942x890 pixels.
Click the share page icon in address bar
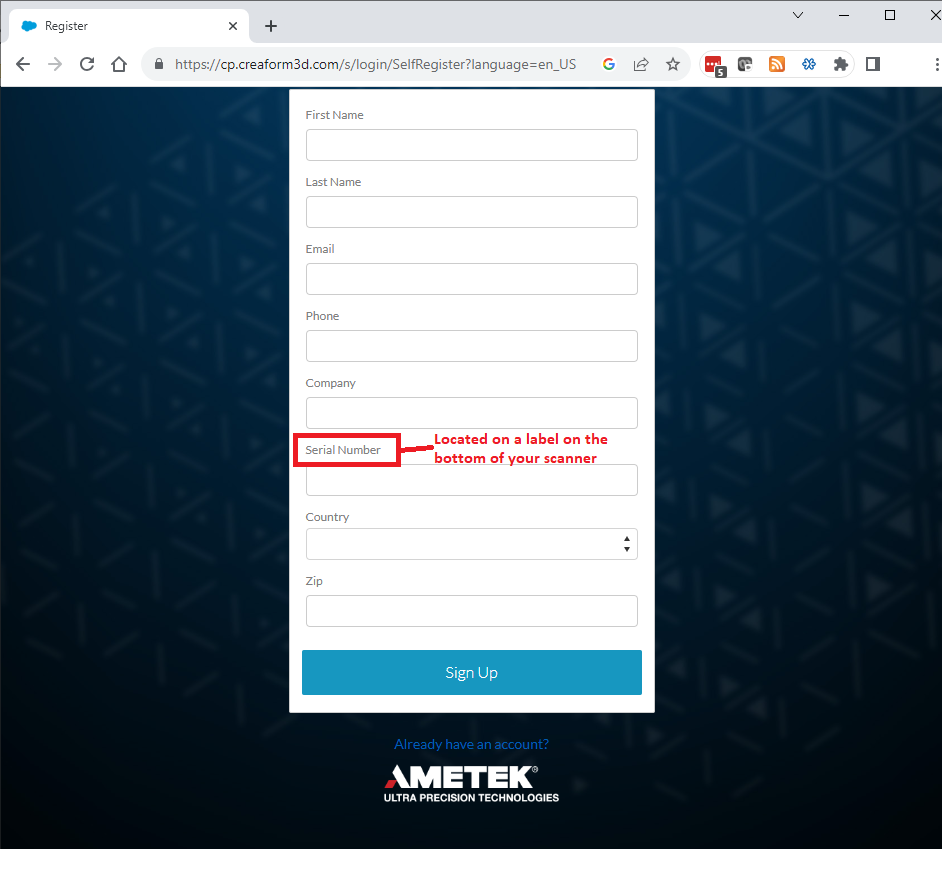pyautogui.click(x=641, y=64)
